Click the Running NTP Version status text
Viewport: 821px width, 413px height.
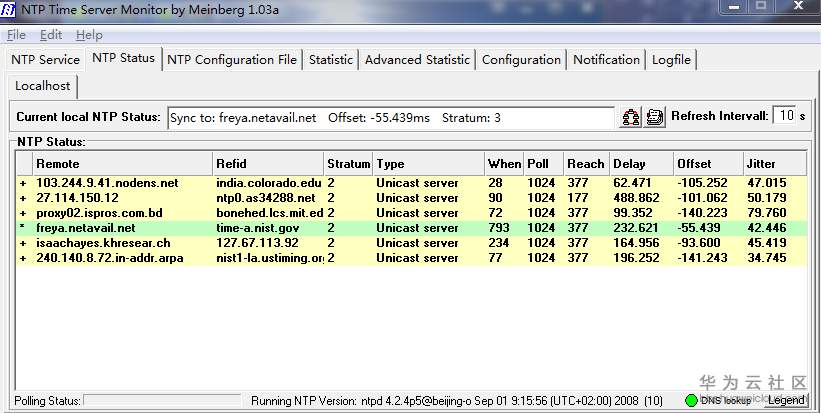click(x=457, y=401)
